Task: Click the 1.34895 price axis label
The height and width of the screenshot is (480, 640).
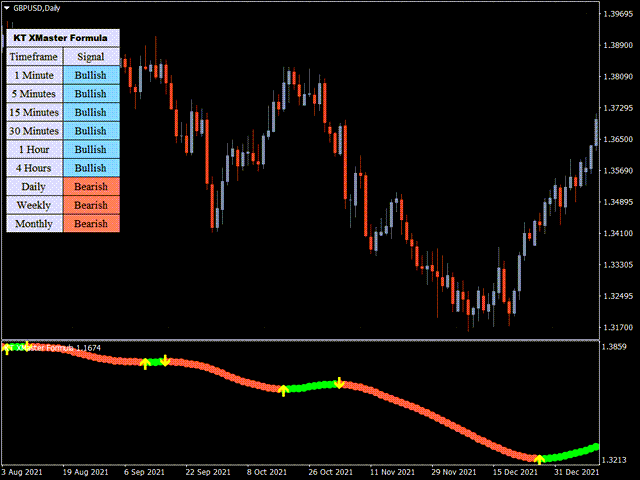Action: point(618,202)
